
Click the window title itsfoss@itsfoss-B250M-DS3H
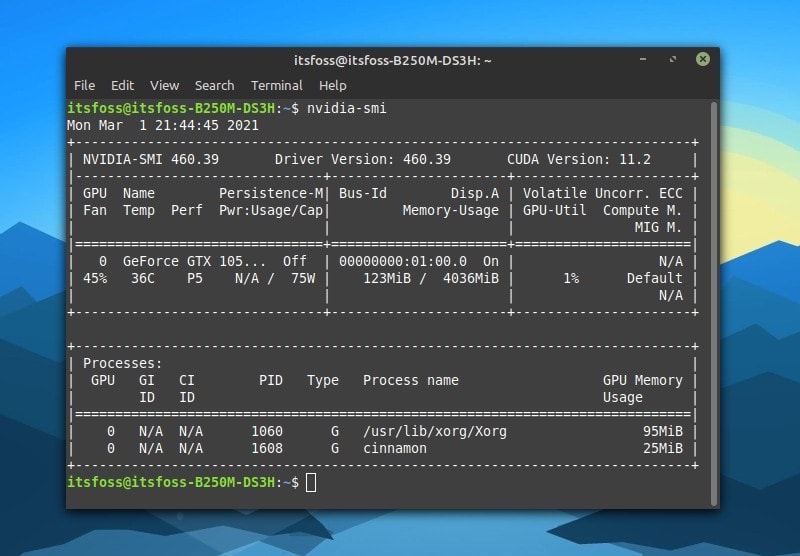pyautogui.click(x=392, y=61)
